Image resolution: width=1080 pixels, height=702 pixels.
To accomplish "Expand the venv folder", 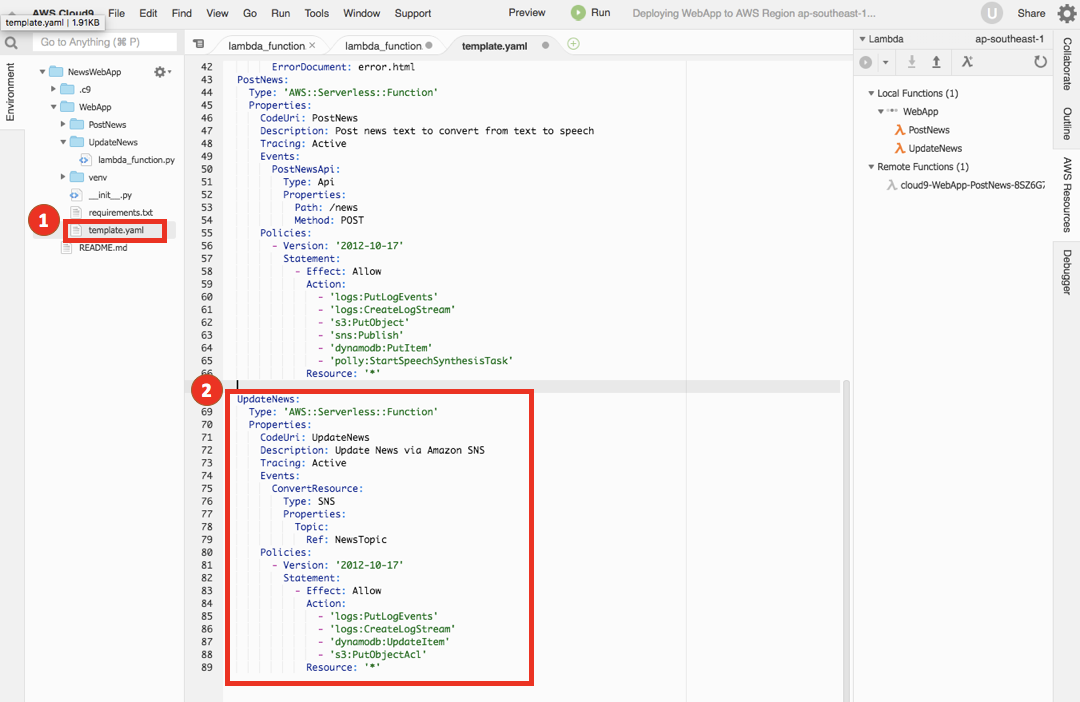I will pos(63,177).
